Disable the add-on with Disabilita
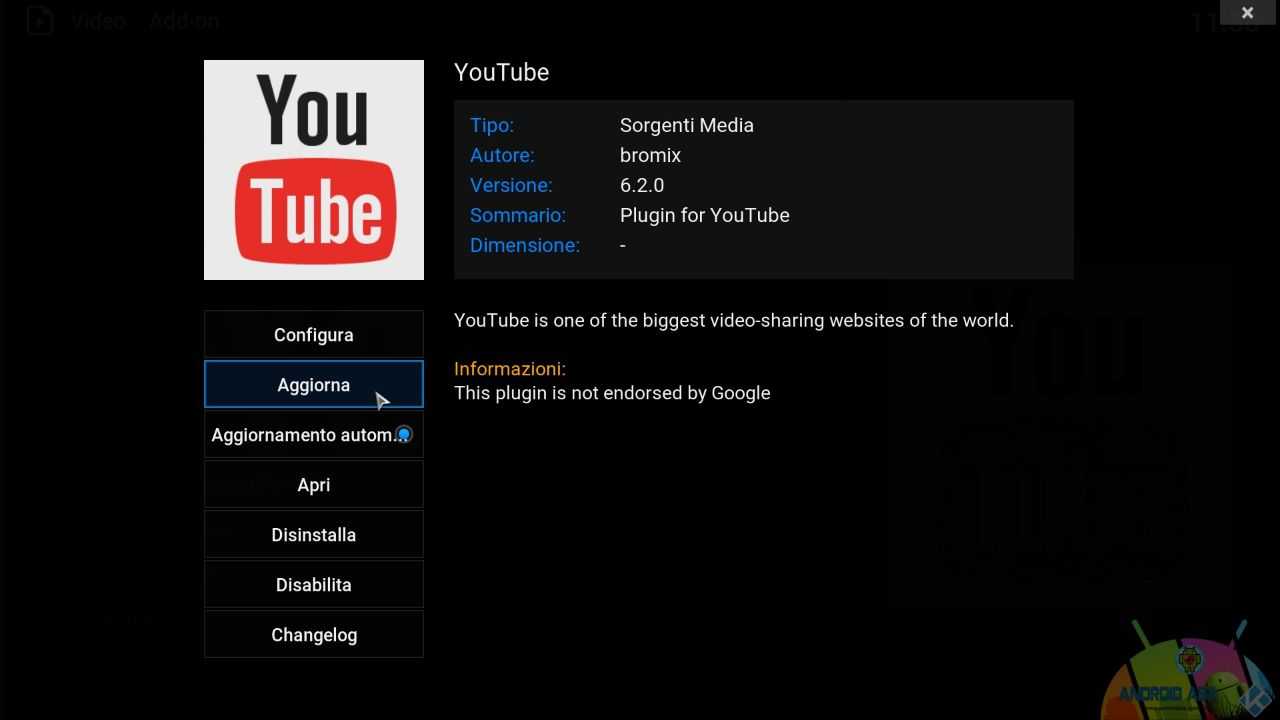Image resolution: width=1280 pixels, height=720 pixels. [x=313, y=584]
